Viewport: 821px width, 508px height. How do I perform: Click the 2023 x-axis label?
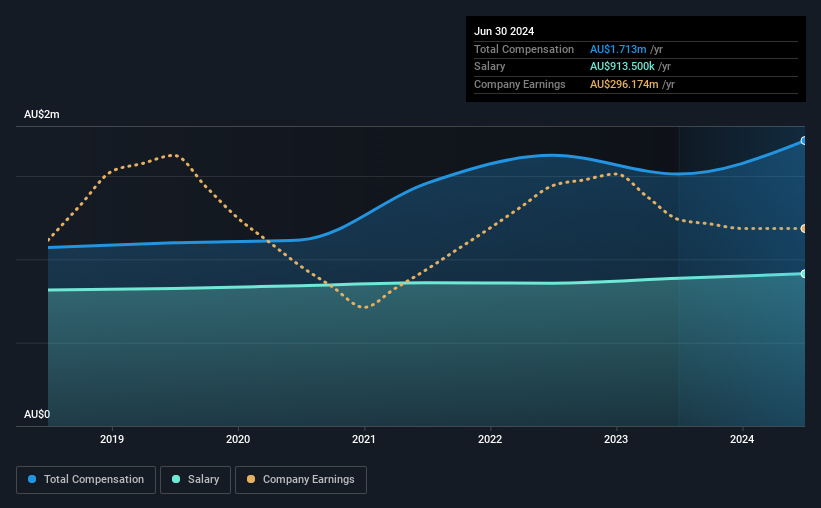tap(616, 439)
